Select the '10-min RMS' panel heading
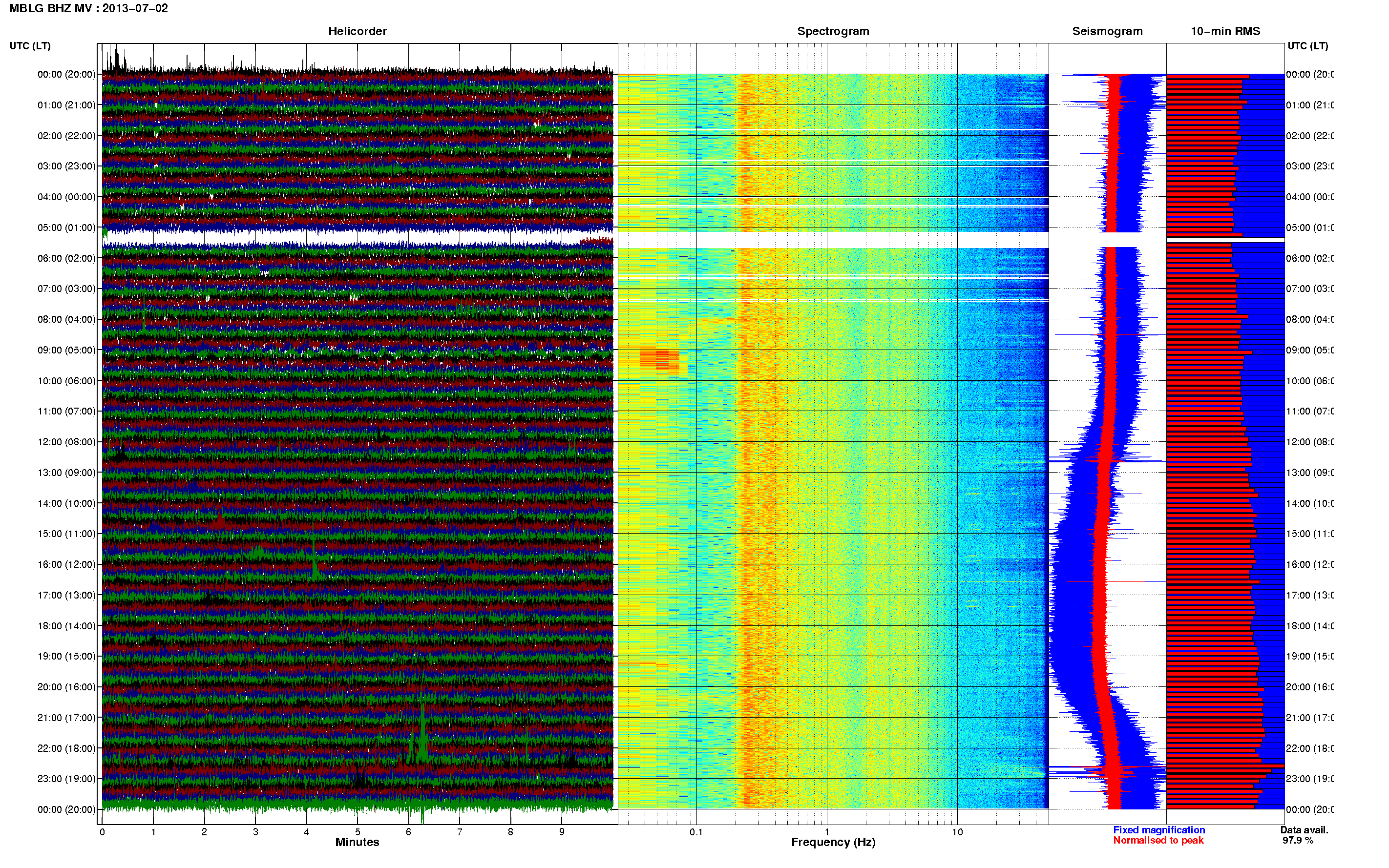The width and height of the screenshot is (1389, 868). click(x=1225, y=32)
